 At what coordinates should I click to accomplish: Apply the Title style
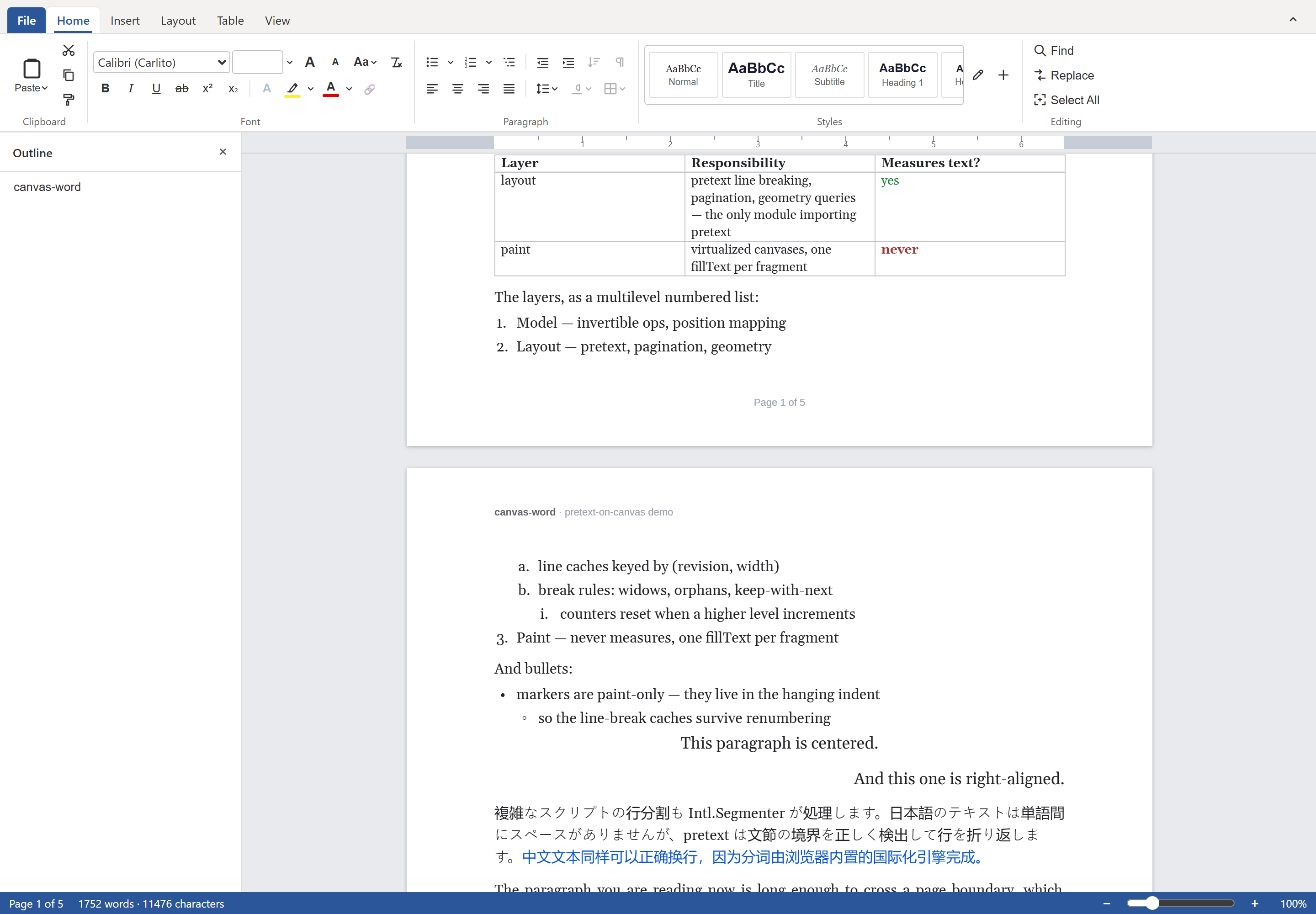coord(757,75)
